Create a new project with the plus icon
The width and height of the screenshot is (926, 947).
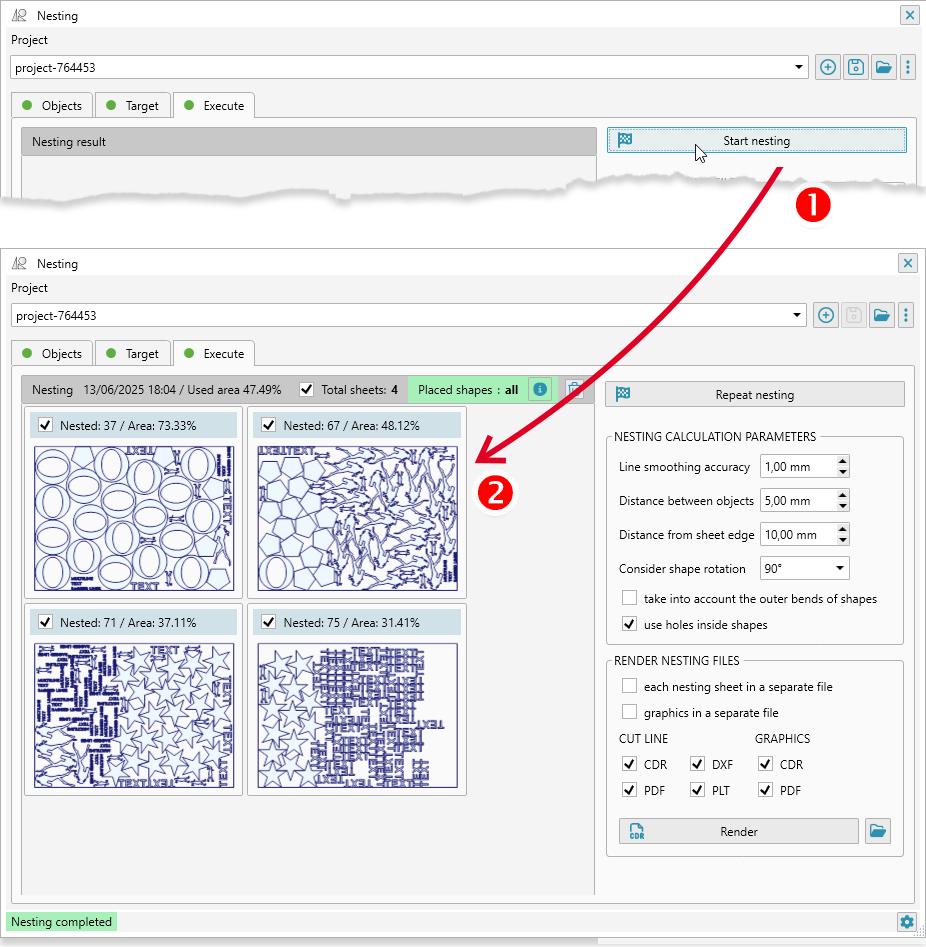click(x=825, y=315)
